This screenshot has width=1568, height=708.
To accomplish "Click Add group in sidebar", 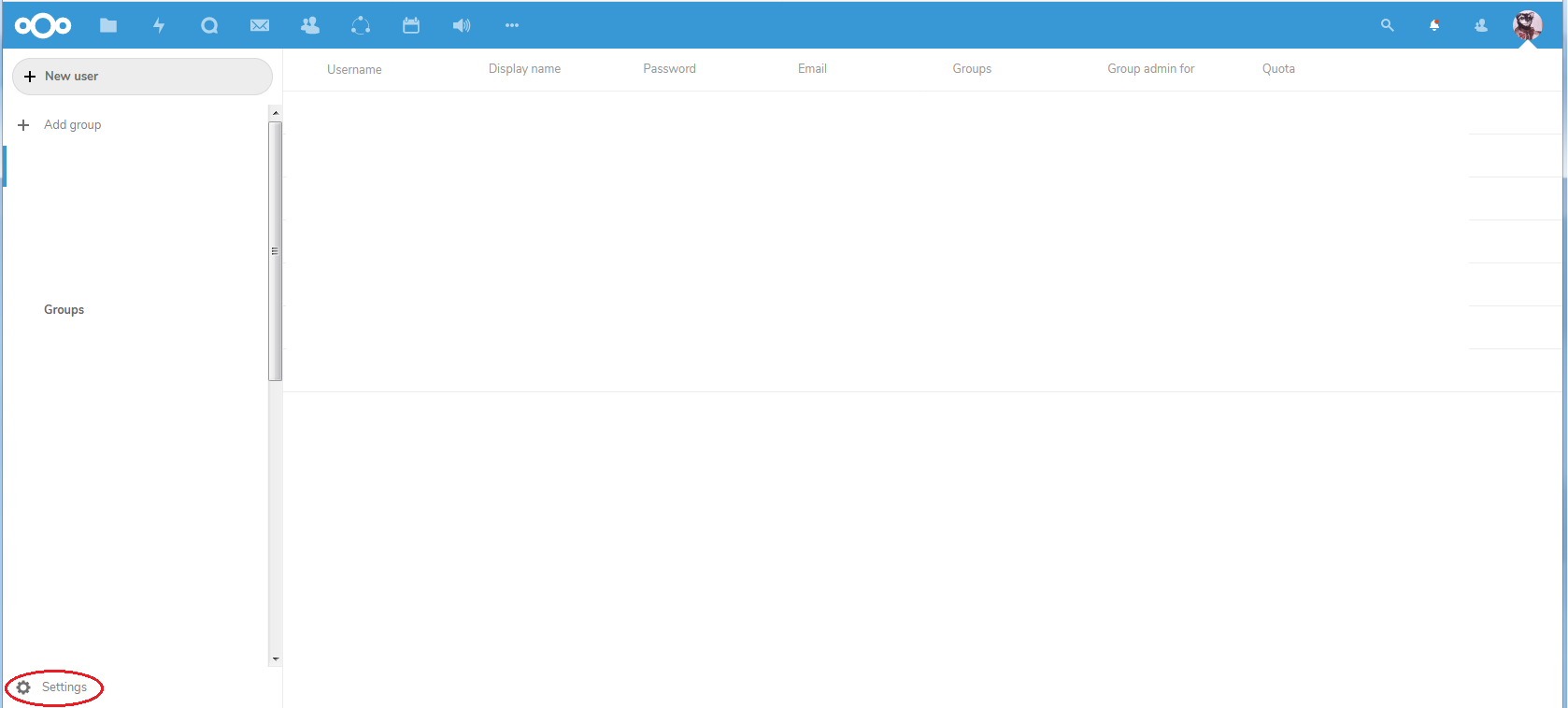I will coord(72,125).
